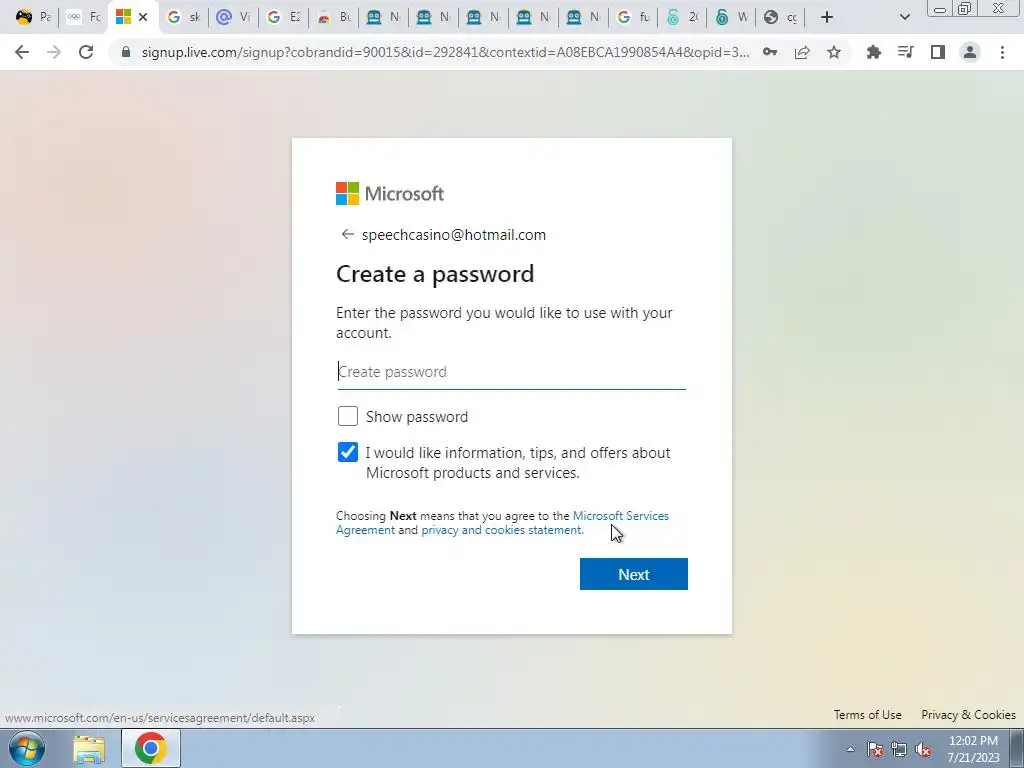This screenshot has height=768, width=1024.
Task: Switch to the '2(' tab
Action: (683, 17)
